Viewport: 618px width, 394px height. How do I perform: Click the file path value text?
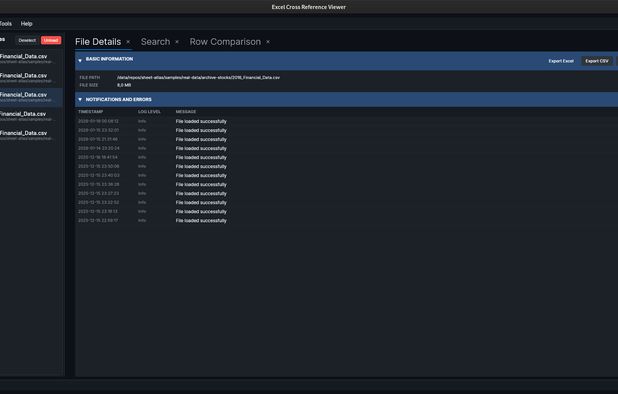tap(198, 78)
